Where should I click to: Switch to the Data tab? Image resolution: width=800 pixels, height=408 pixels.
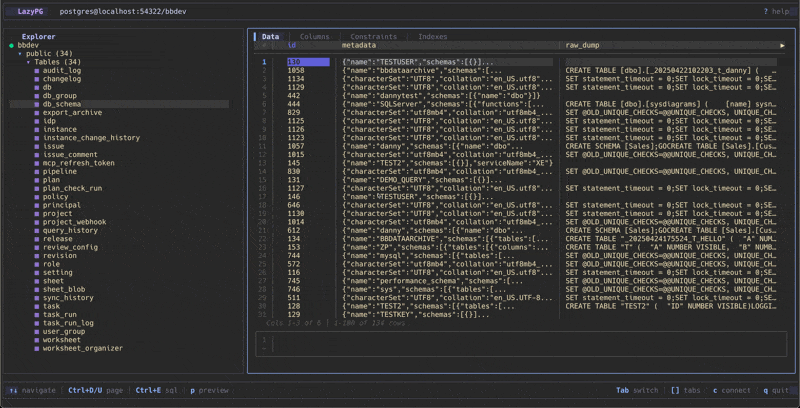click(270, 37)
